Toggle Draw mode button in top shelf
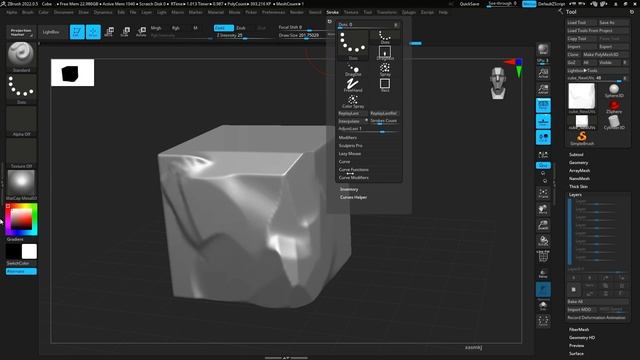 click(x=93, y=32)
